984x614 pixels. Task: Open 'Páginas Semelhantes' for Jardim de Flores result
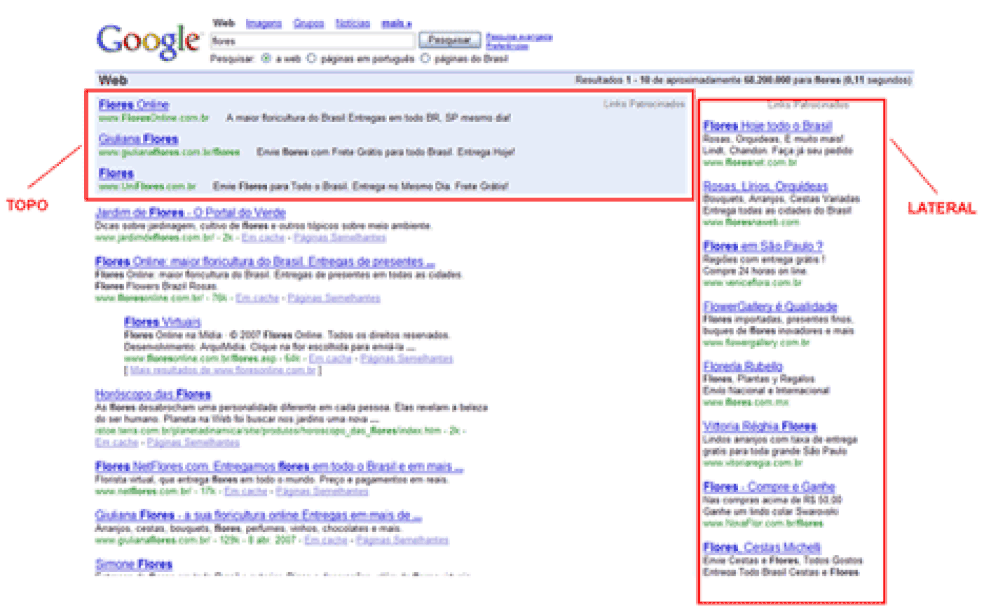340,238
